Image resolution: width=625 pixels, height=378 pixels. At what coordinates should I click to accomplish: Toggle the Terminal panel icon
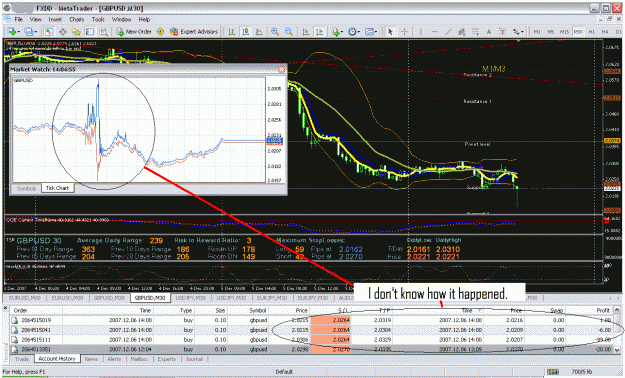pyautogui.click(x=90, y=32)
